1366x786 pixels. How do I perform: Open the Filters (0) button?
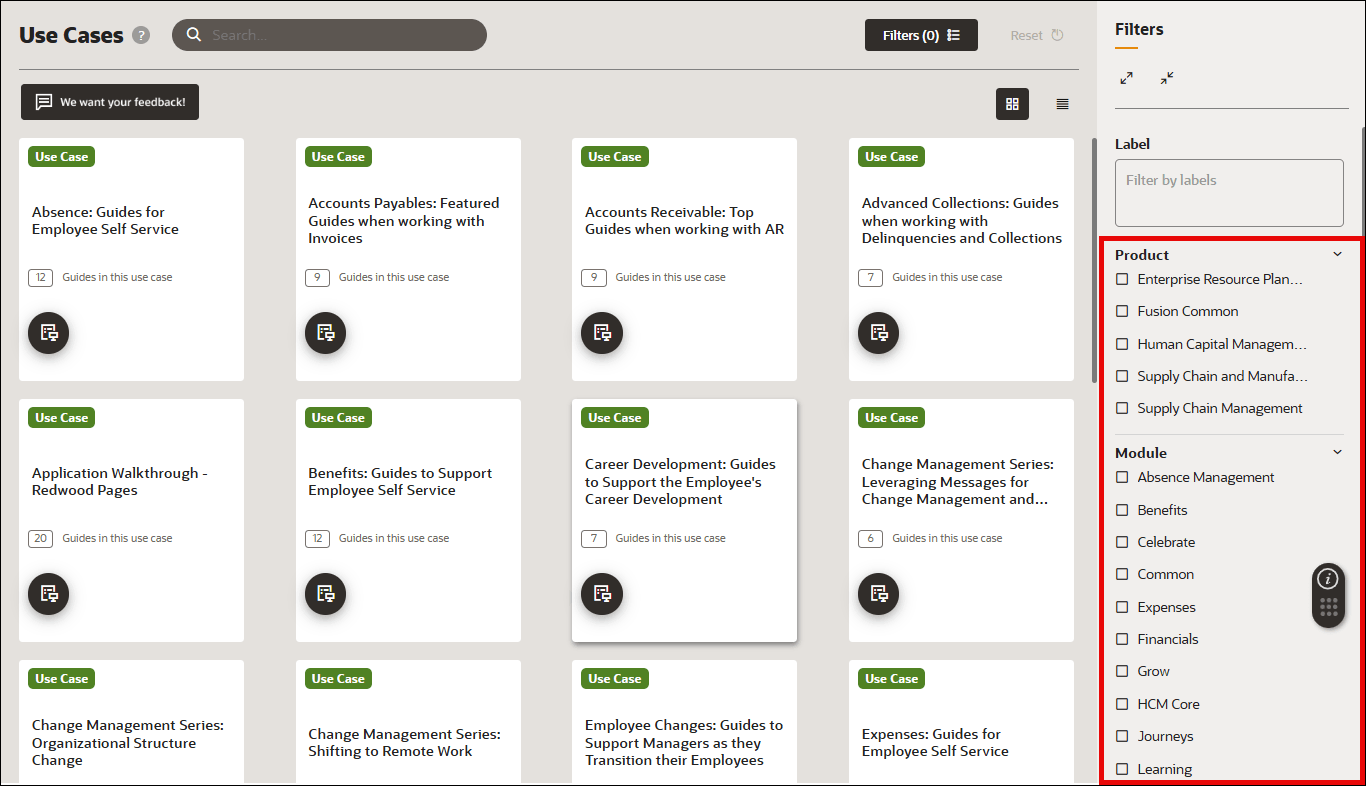[921, 35]
